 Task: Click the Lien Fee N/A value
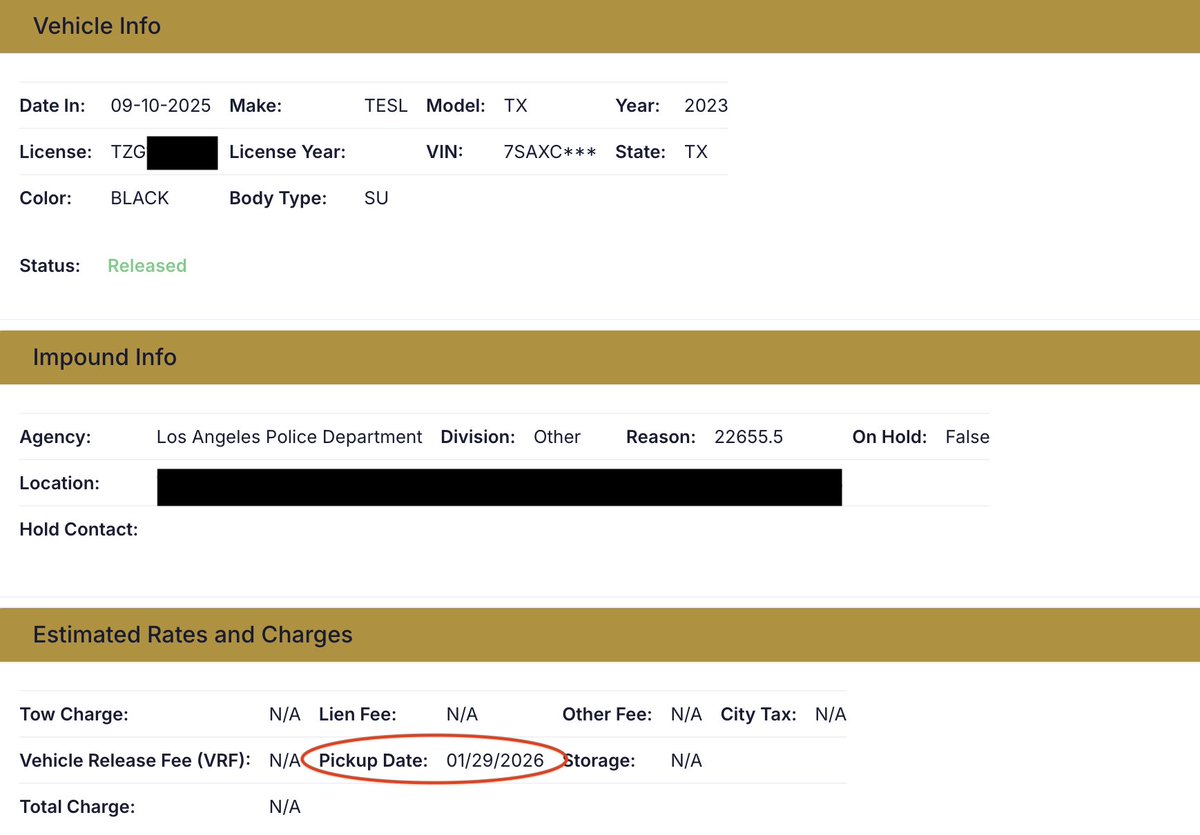click(462, 715)
